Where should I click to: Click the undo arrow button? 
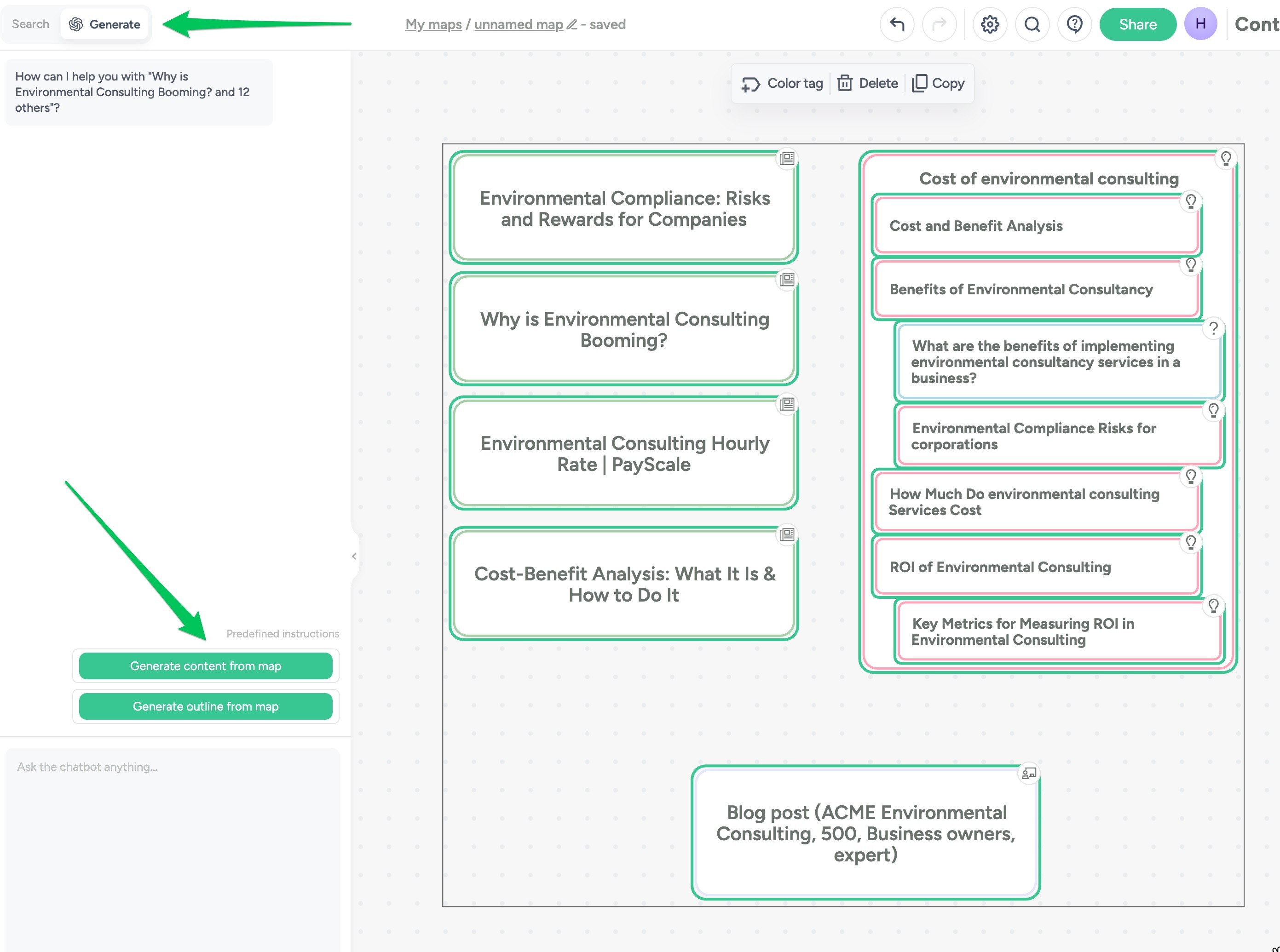897,24
